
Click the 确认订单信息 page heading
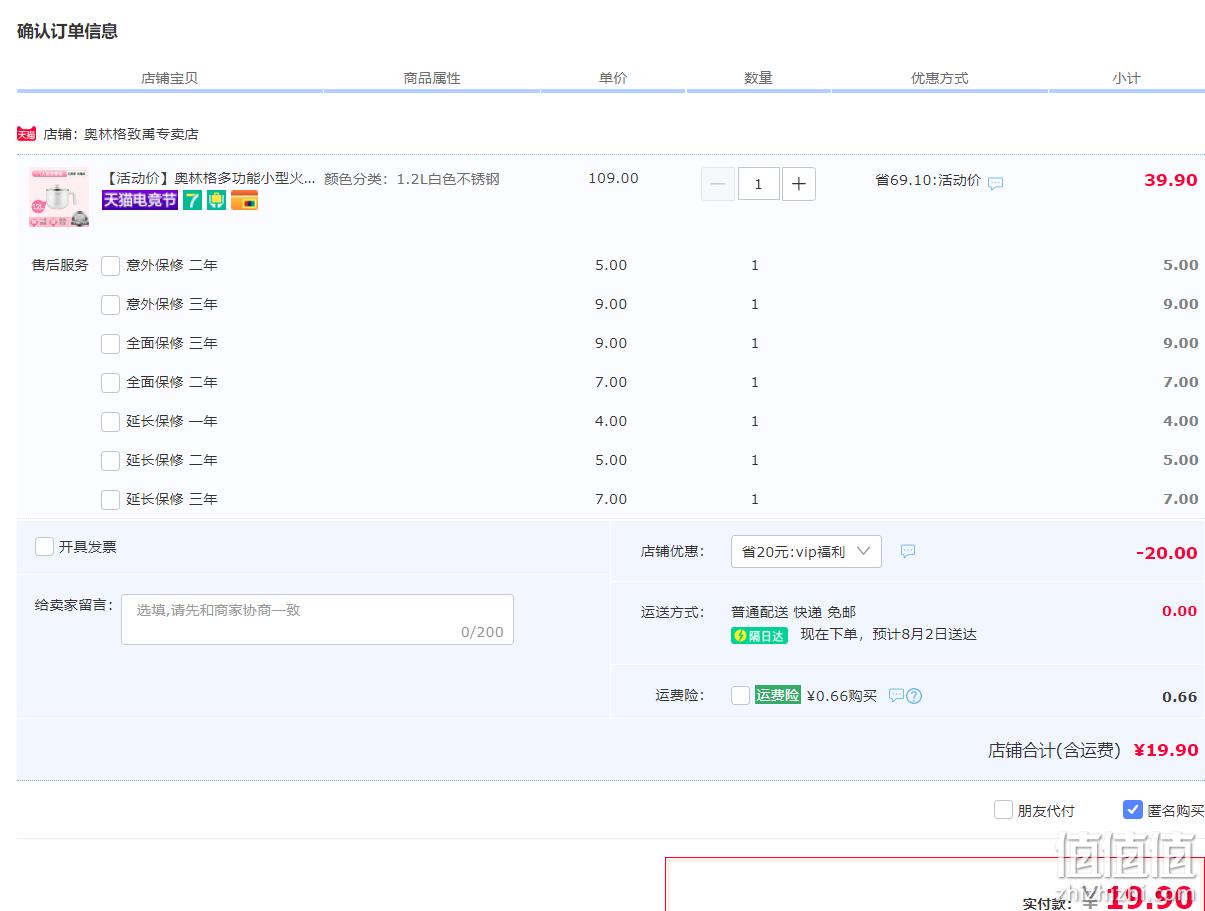67,31
